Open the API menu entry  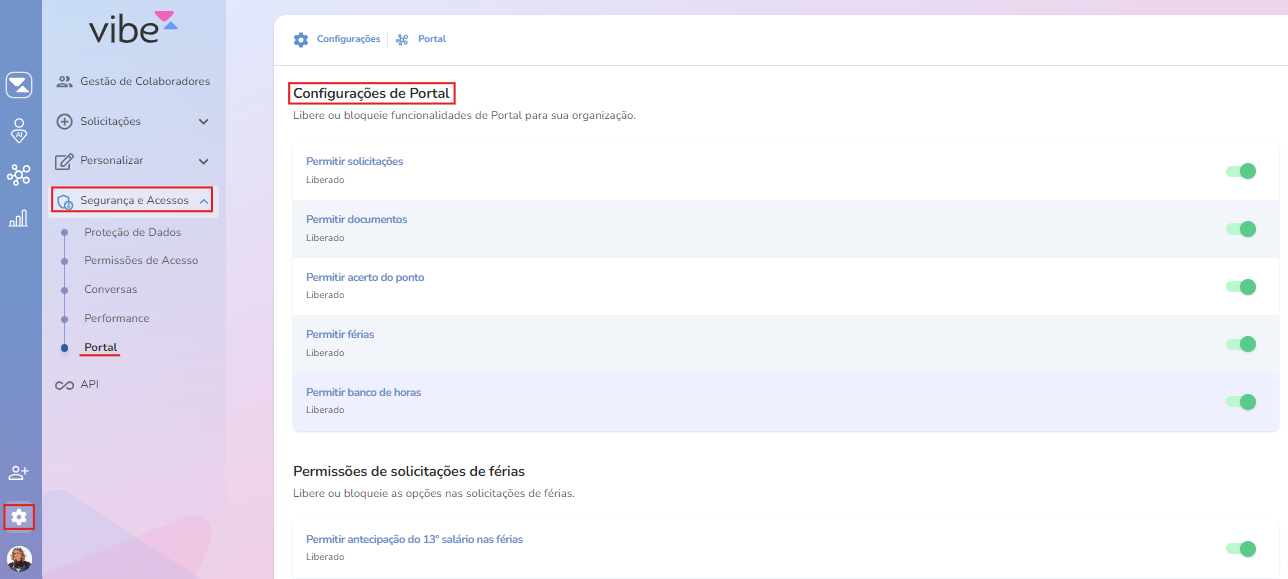(x=89, y=384)
